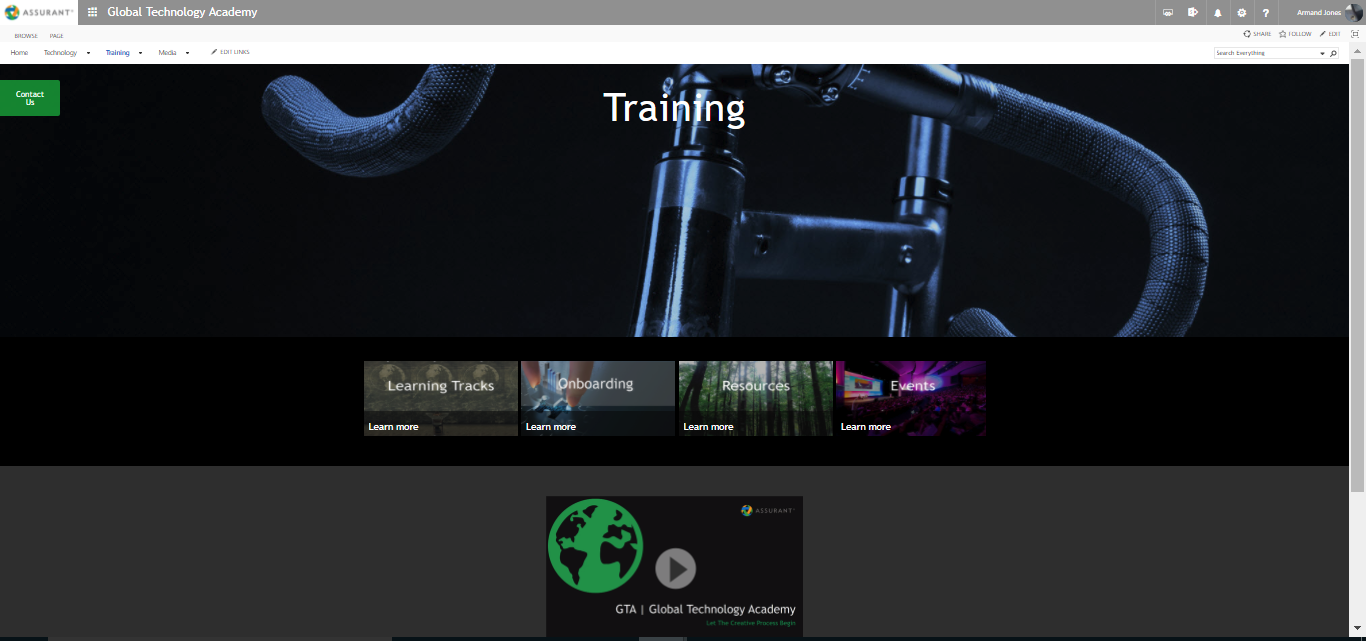Expand the search scope dropdown arrow

(1322, 53)
